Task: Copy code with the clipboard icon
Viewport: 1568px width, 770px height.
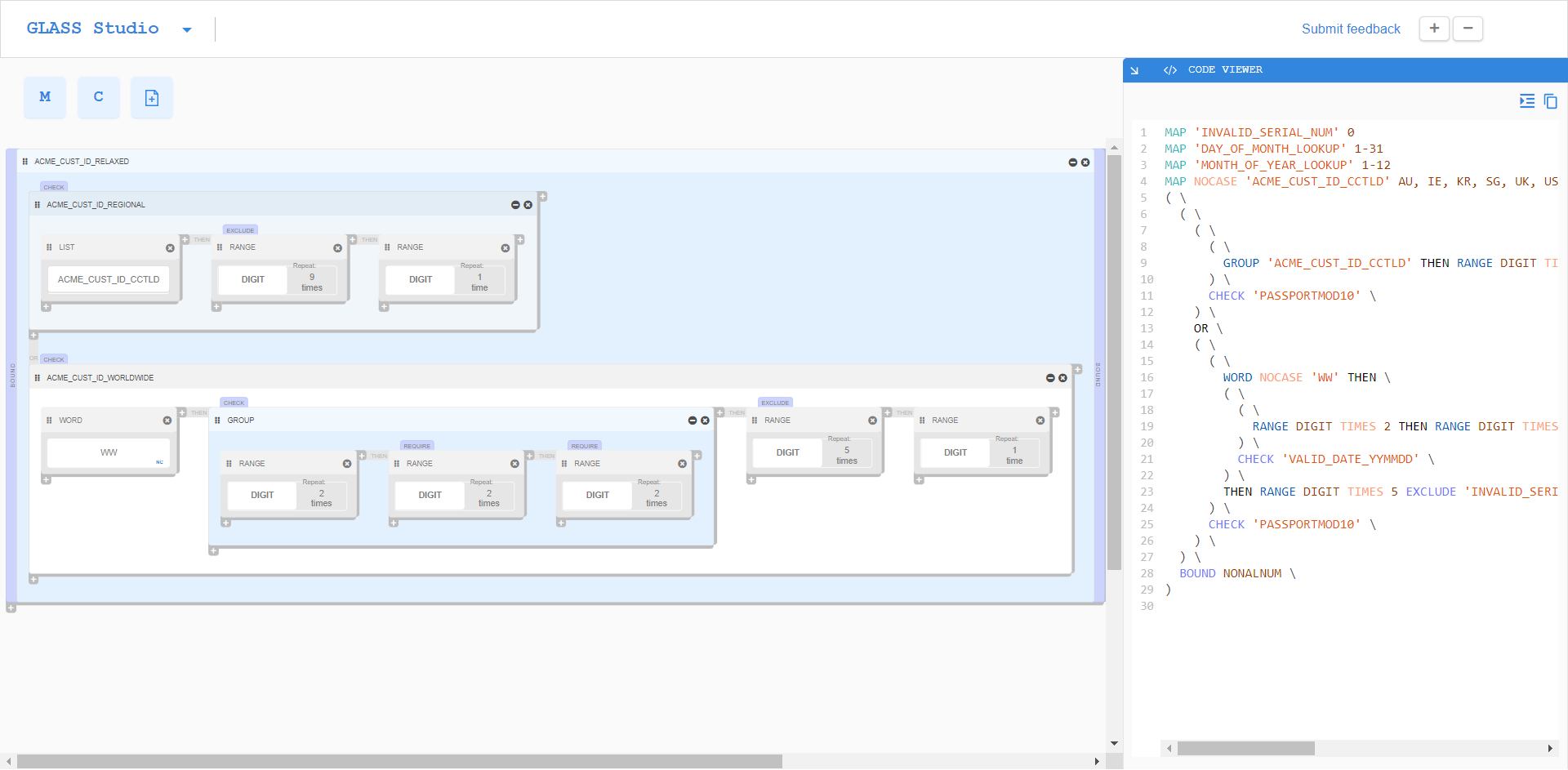Action: pyautogui.click(x=1550, y=101)
